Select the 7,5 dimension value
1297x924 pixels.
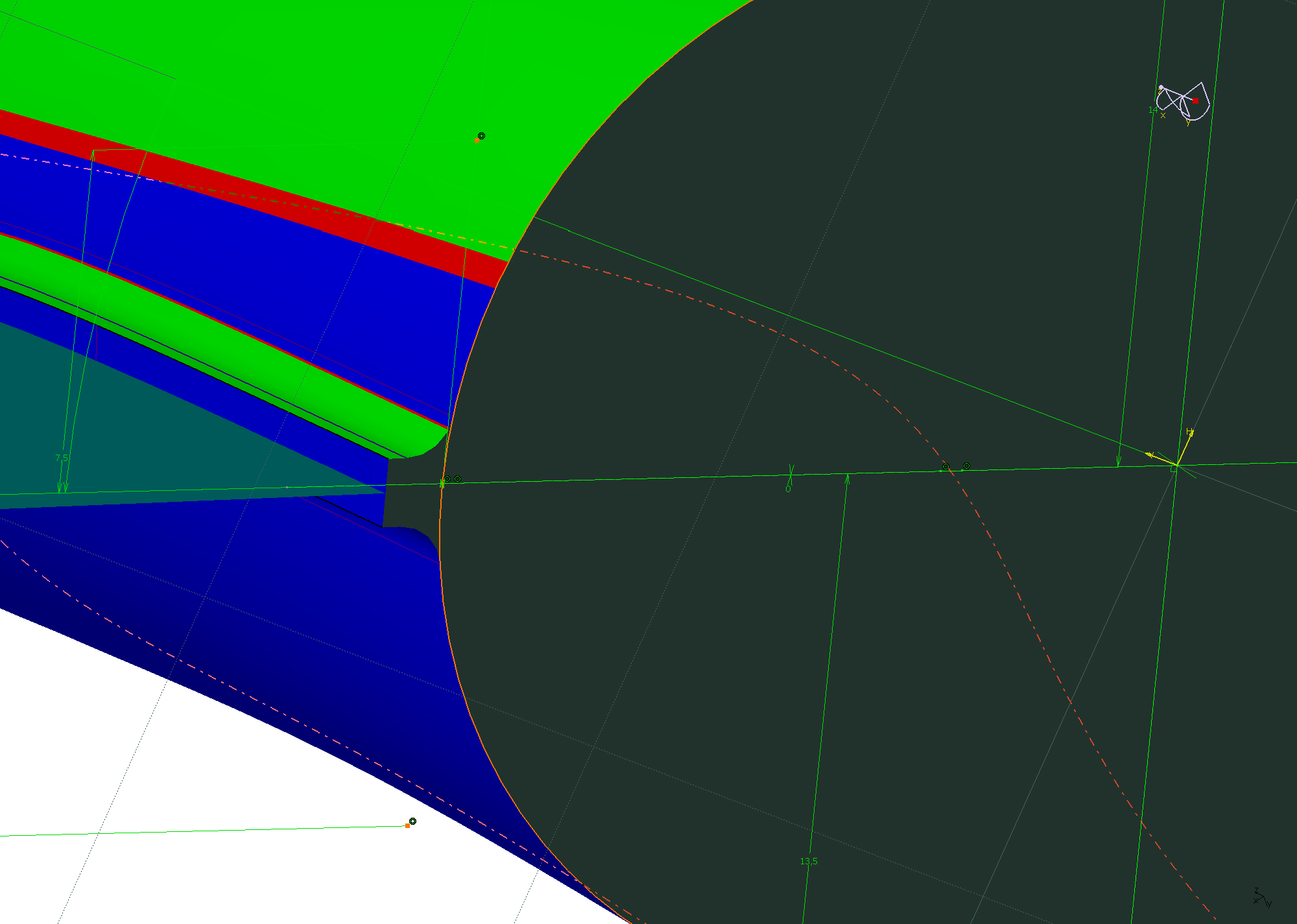[x=62, y=458]
